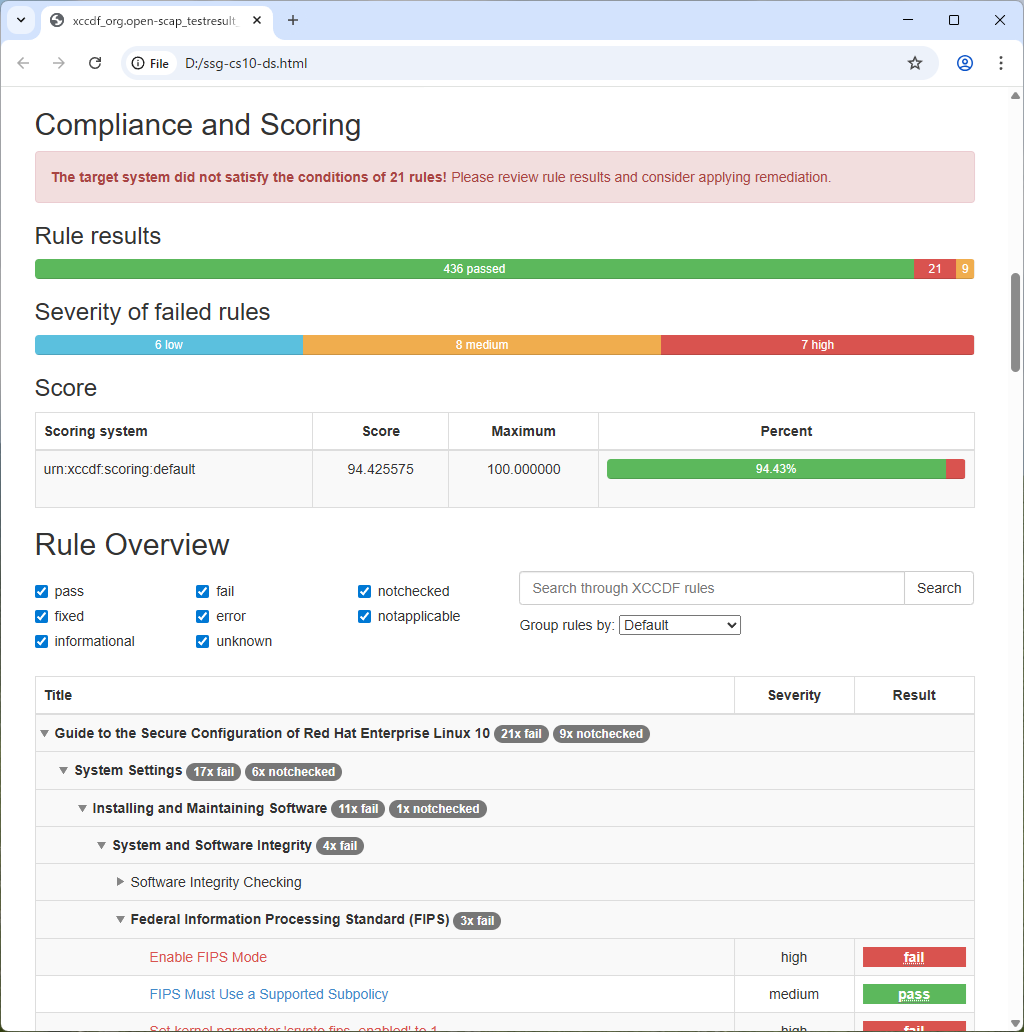Image resolution: width=1024 pixels, height=1032 pixels.
Task: Collapse the System Settings tree group
Action: coord(64,771)
